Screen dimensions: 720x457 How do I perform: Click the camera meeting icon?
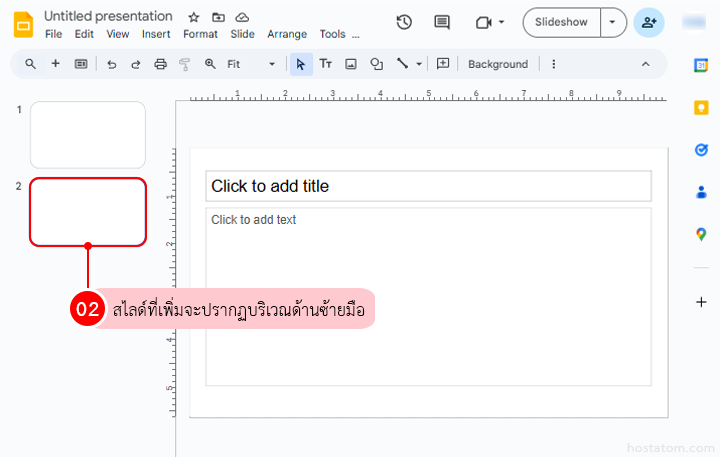tap(484, 22)
